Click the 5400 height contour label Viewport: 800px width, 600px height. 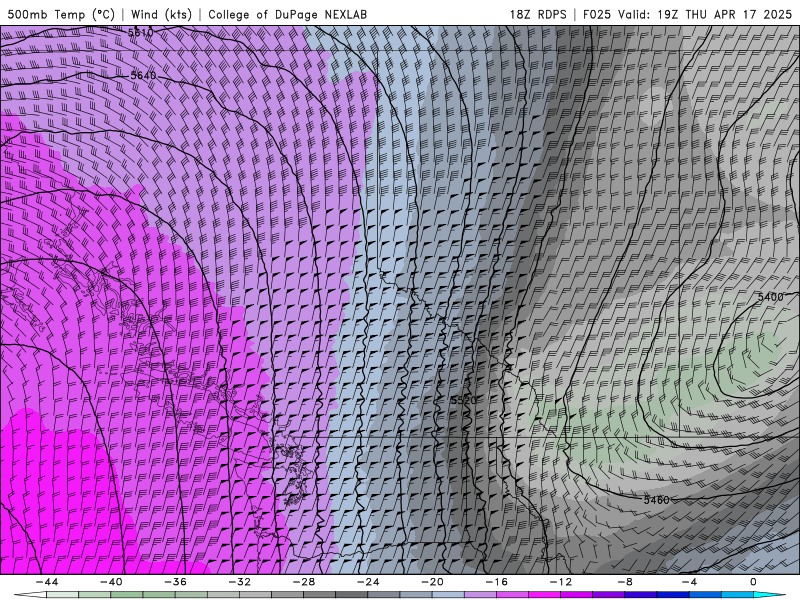pos(770,297)
